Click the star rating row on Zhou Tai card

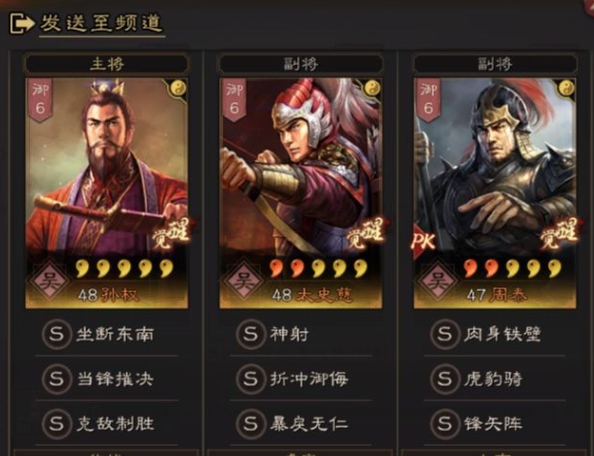512,268
